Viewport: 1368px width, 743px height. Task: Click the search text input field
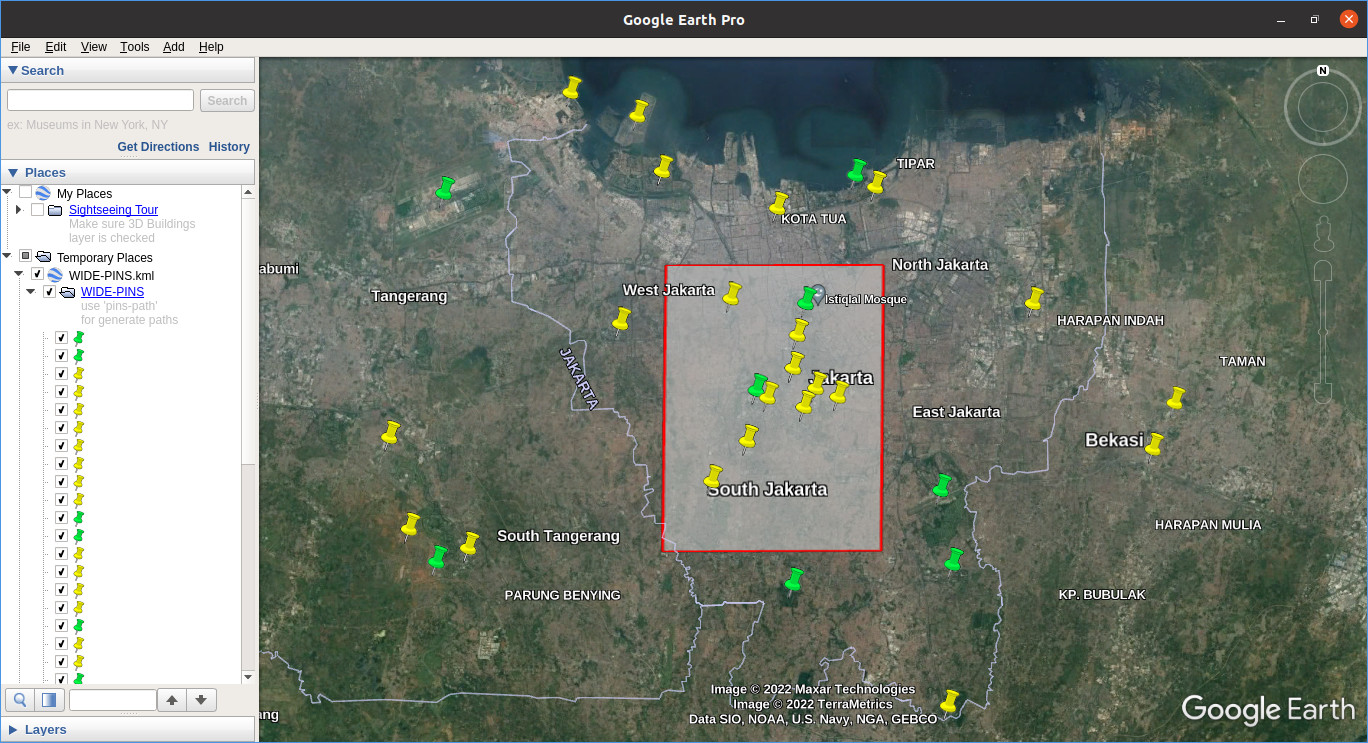[x=100, y=100]
